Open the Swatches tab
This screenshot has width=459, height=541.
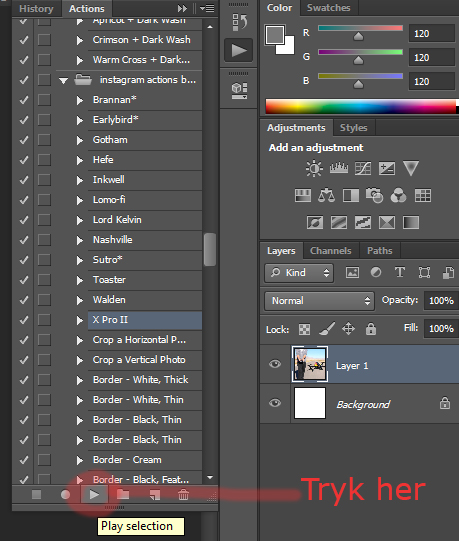coord(329,8)
